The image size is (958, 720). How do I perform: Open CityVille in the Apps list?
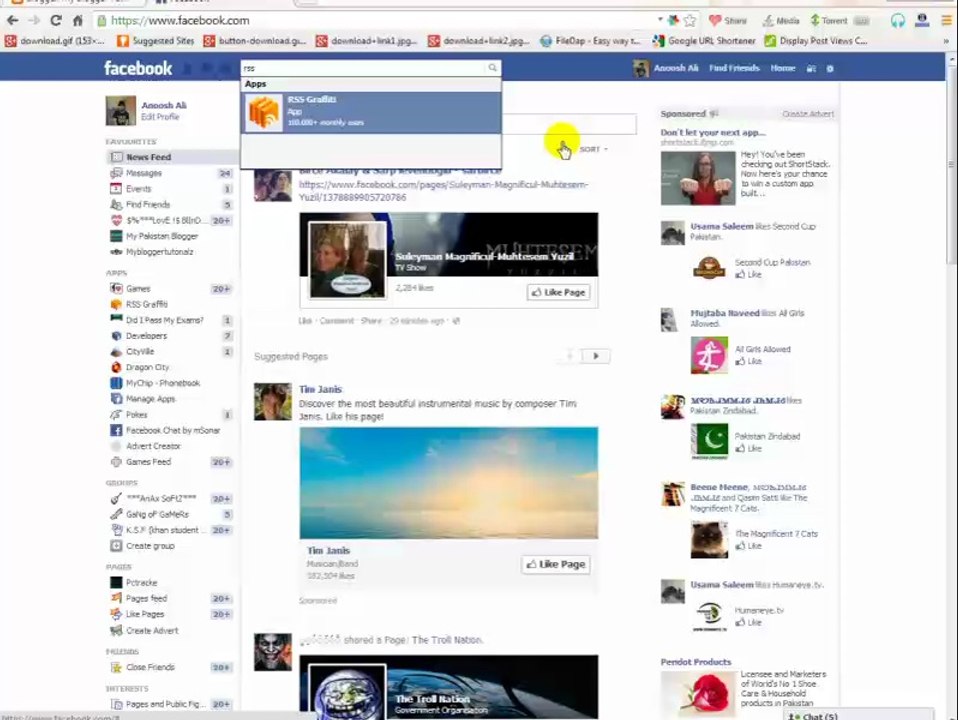[140, 351]
